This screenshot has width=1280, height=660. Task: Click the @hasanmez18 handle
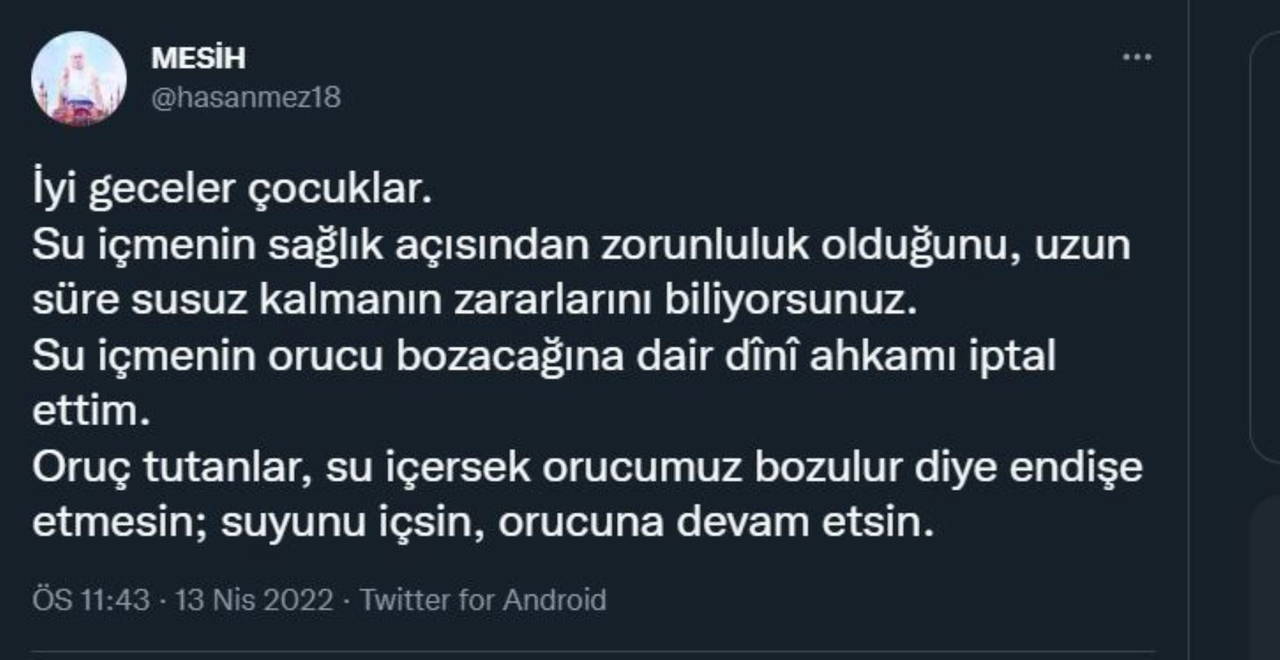click(x=246, y=97)
